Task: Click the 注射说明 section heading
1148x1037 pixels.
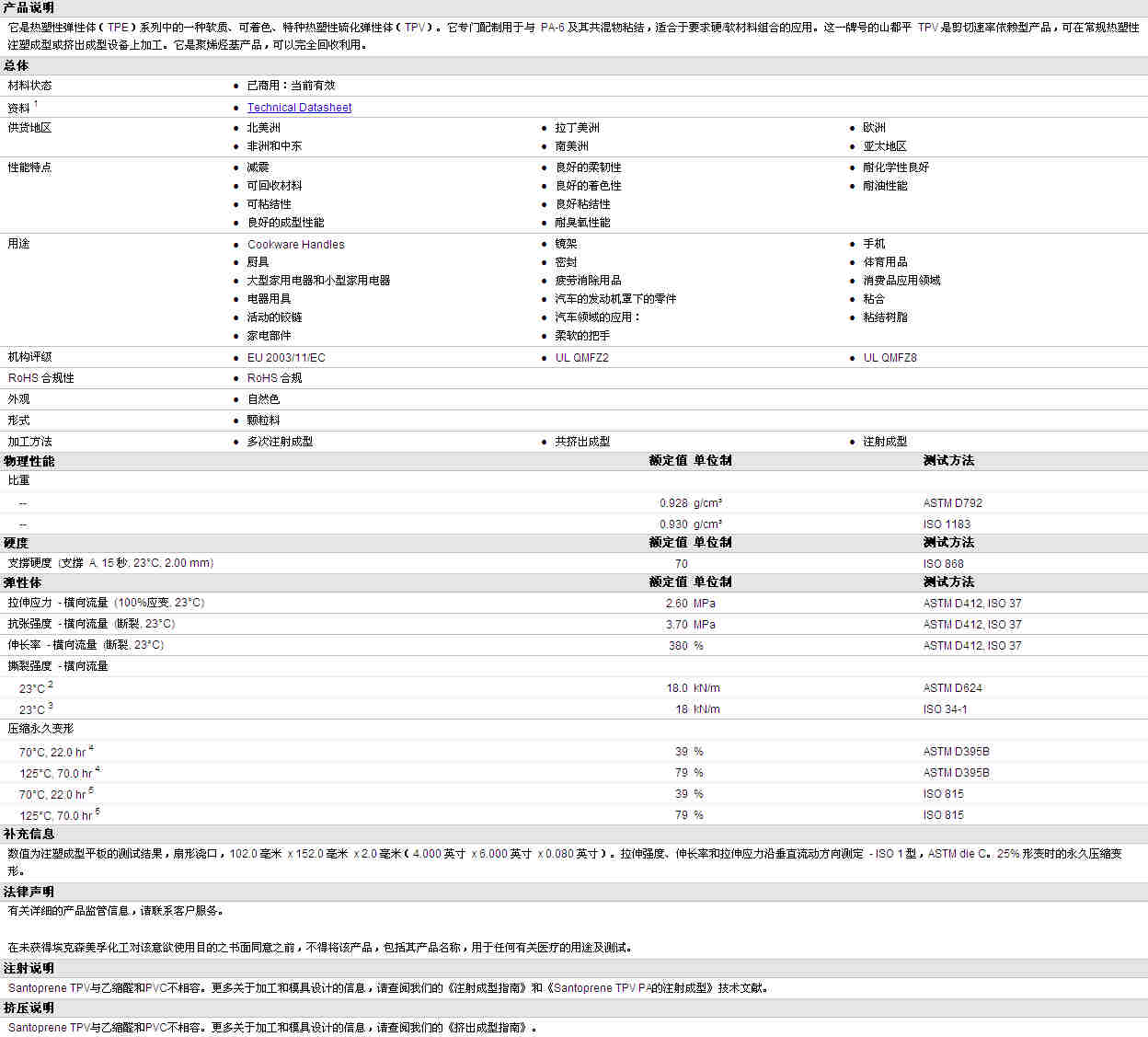Action: (x=29, y=968)
